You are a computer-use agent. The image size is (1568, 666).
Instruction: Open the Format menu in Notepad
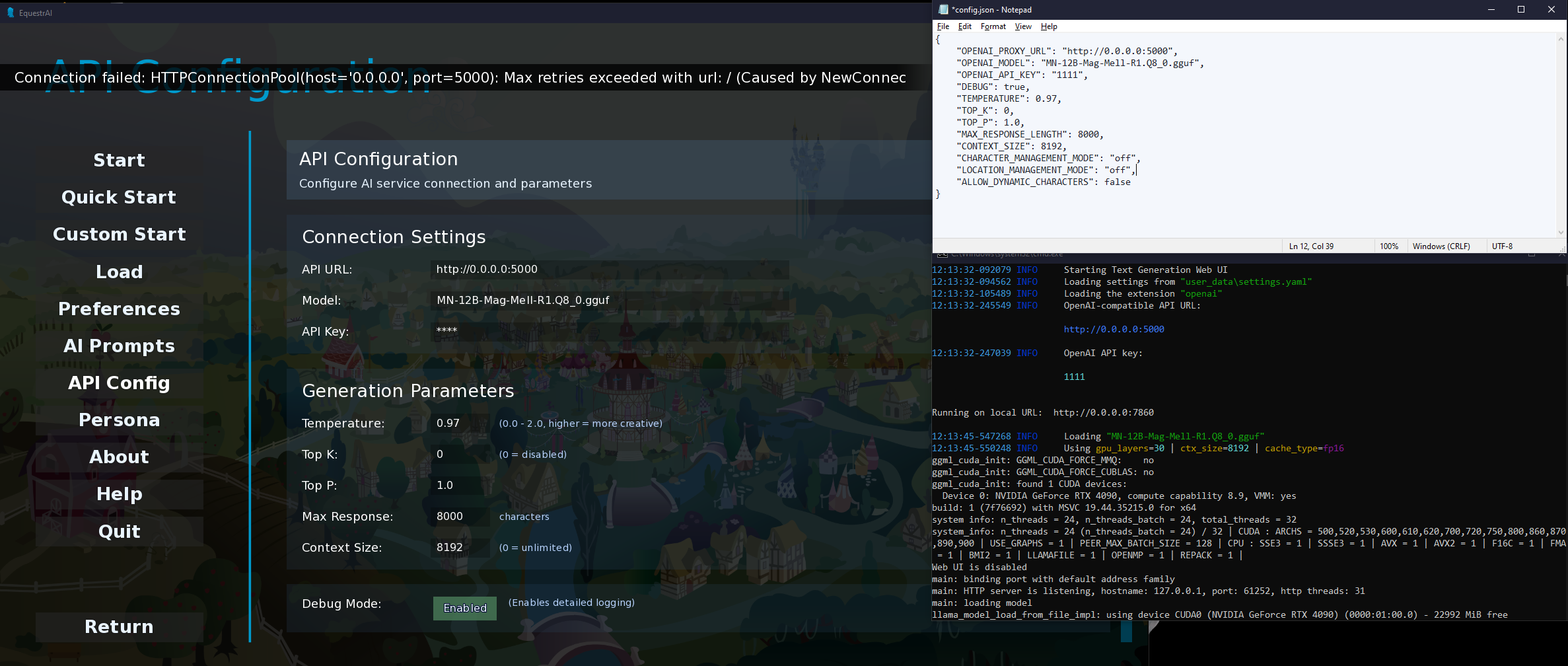pyautogui.click(x=993, y=26)
